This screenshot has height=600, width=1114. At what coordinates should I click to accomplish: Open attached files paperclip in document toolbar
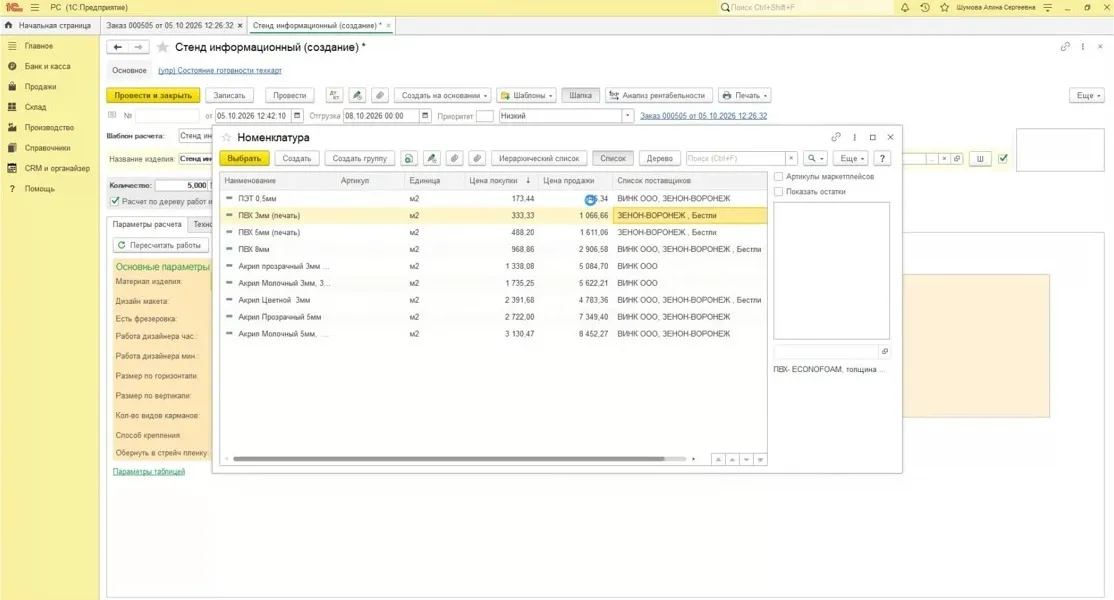[380, 95]
